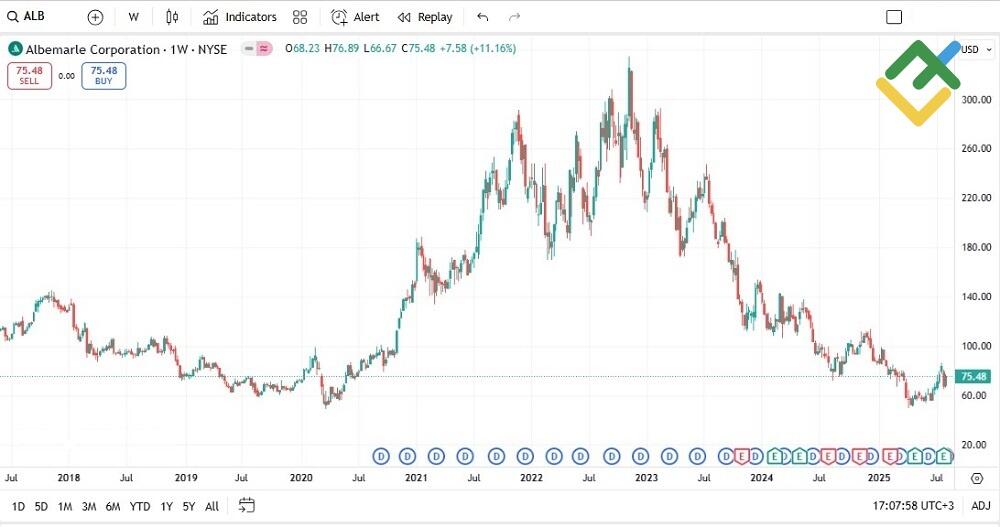Open the W interval selector

pos(133,17)
